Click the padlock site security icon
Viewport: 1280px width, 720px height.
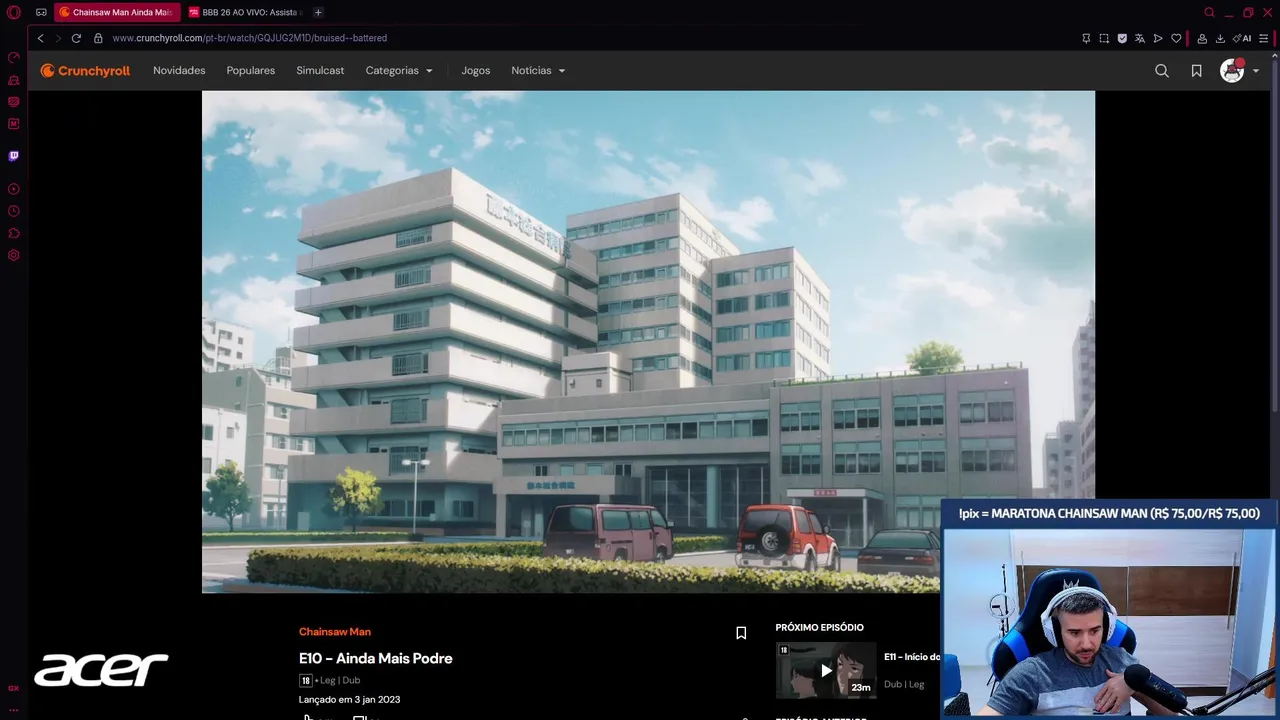click(98, 38)
